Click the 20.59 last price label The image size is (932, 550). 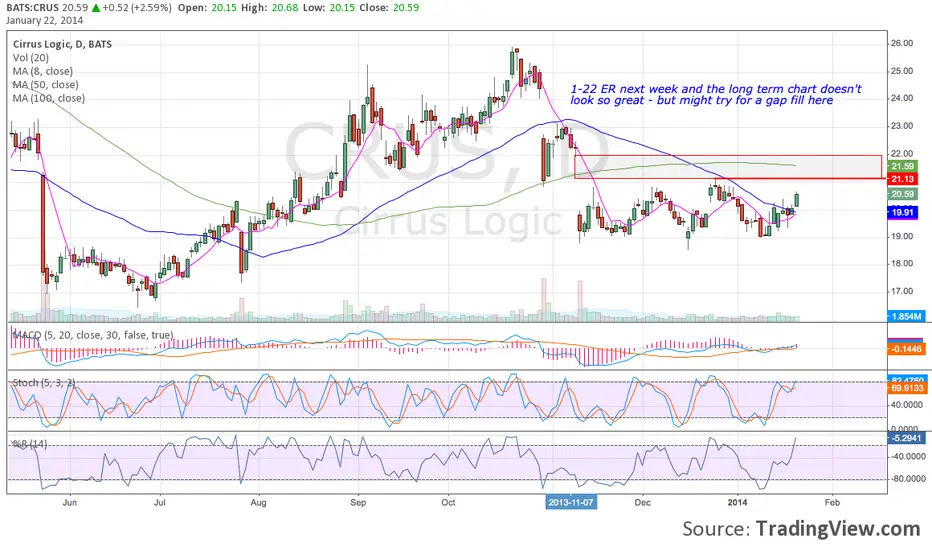(902, 194)
